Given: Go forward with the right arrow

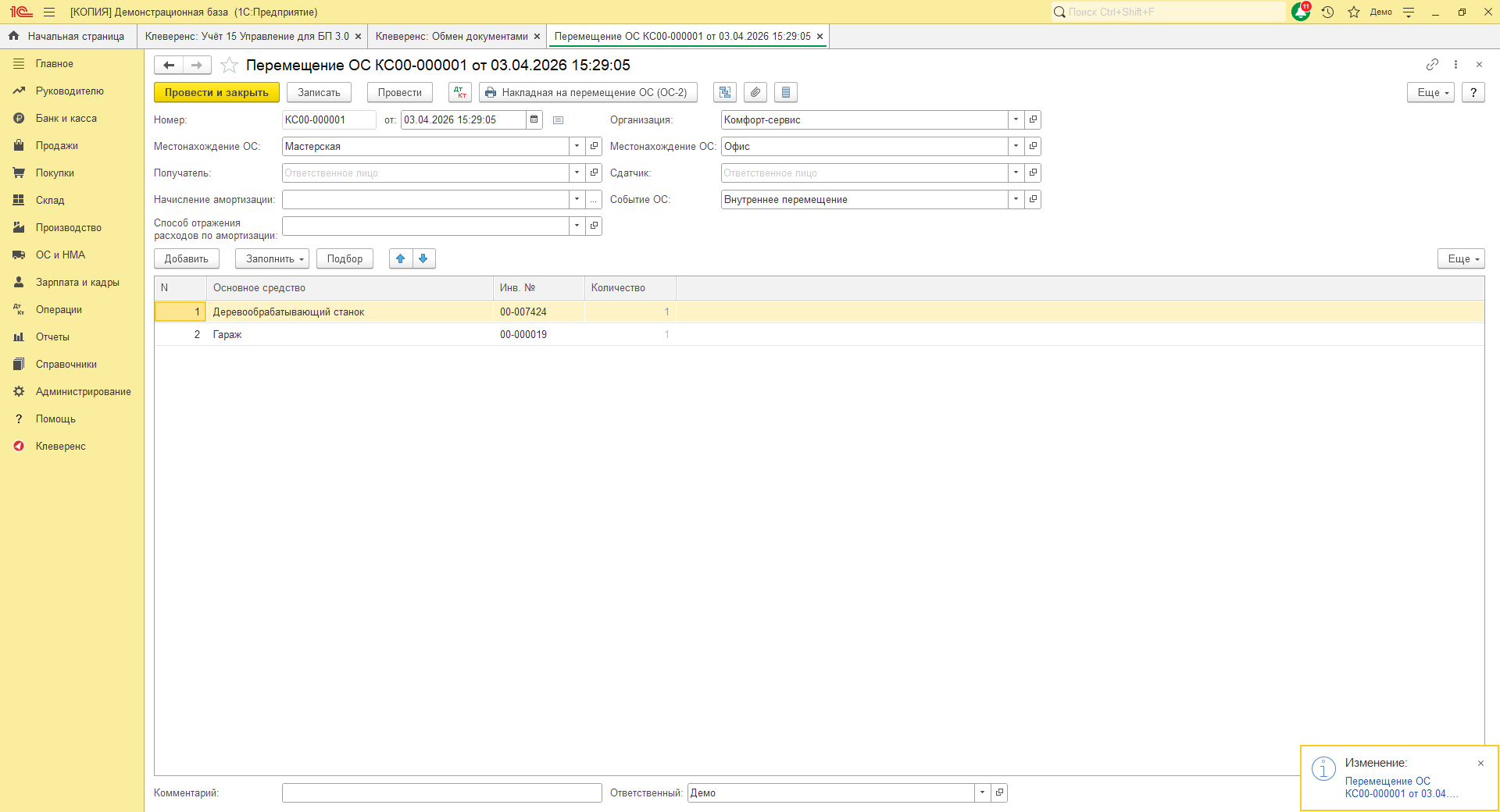Looking at the screenshot, I should 197,65.
